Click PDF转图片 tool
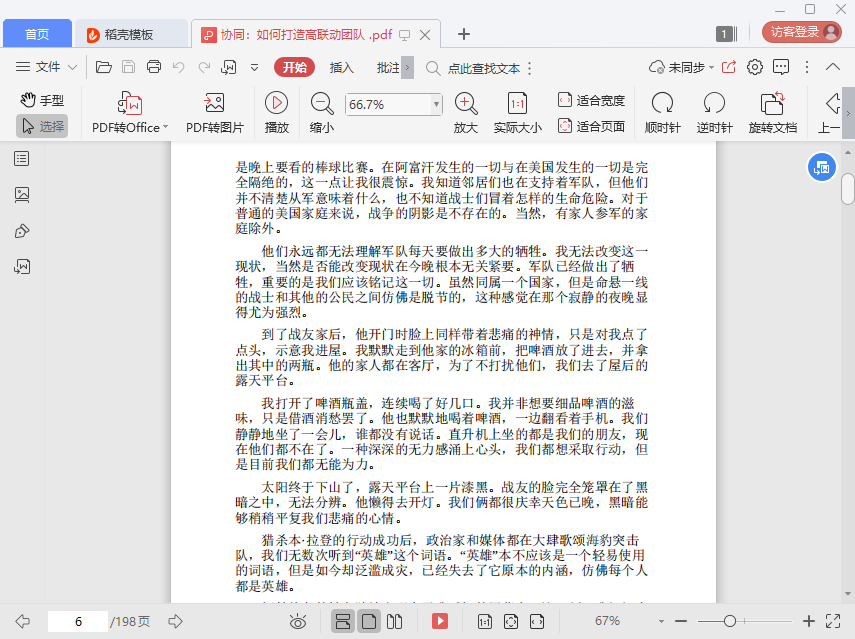 click(215, 112)
